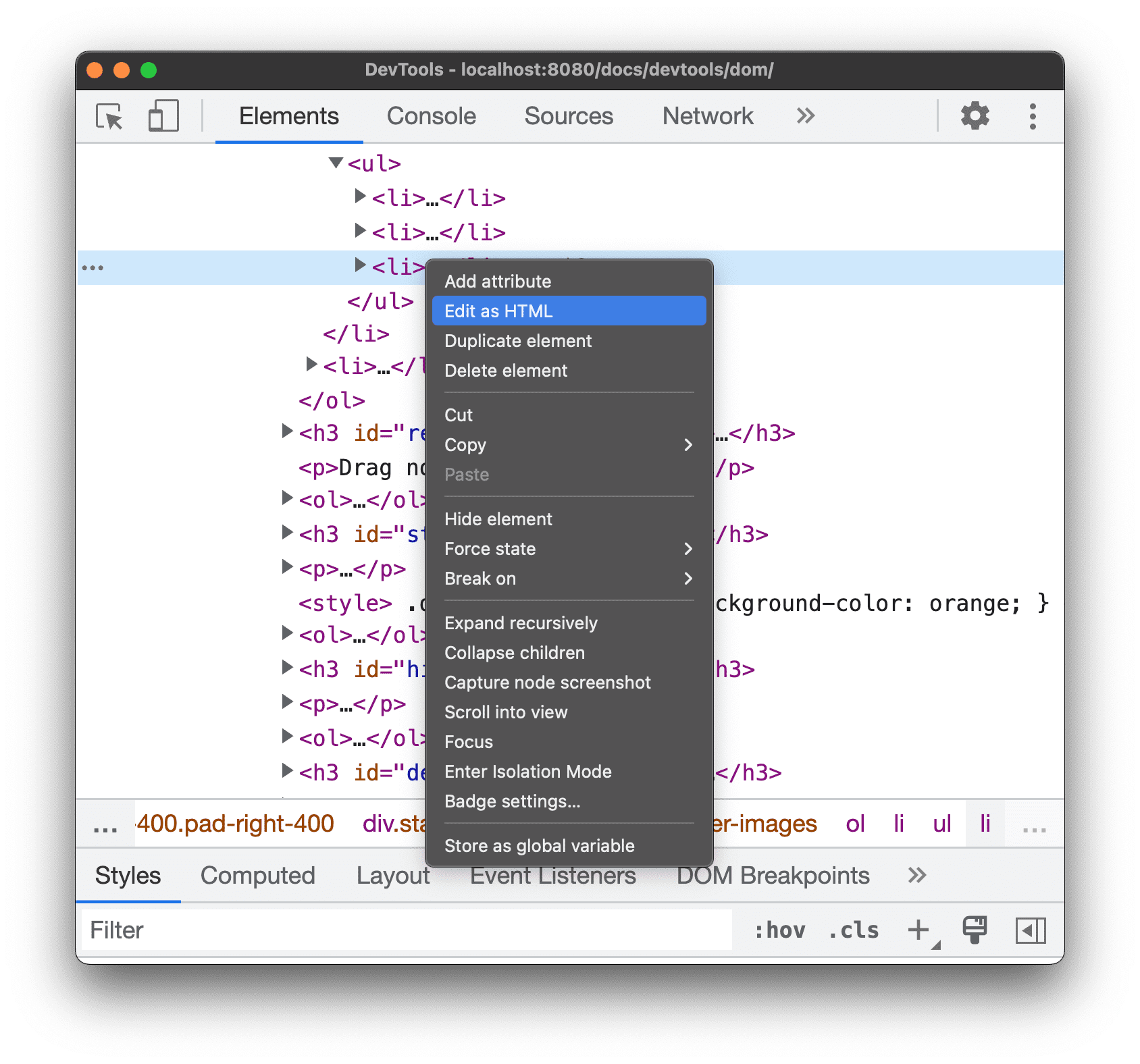1140x1064 pixels.
Task: Click the ol breadcrumb item
Action: 855,824
